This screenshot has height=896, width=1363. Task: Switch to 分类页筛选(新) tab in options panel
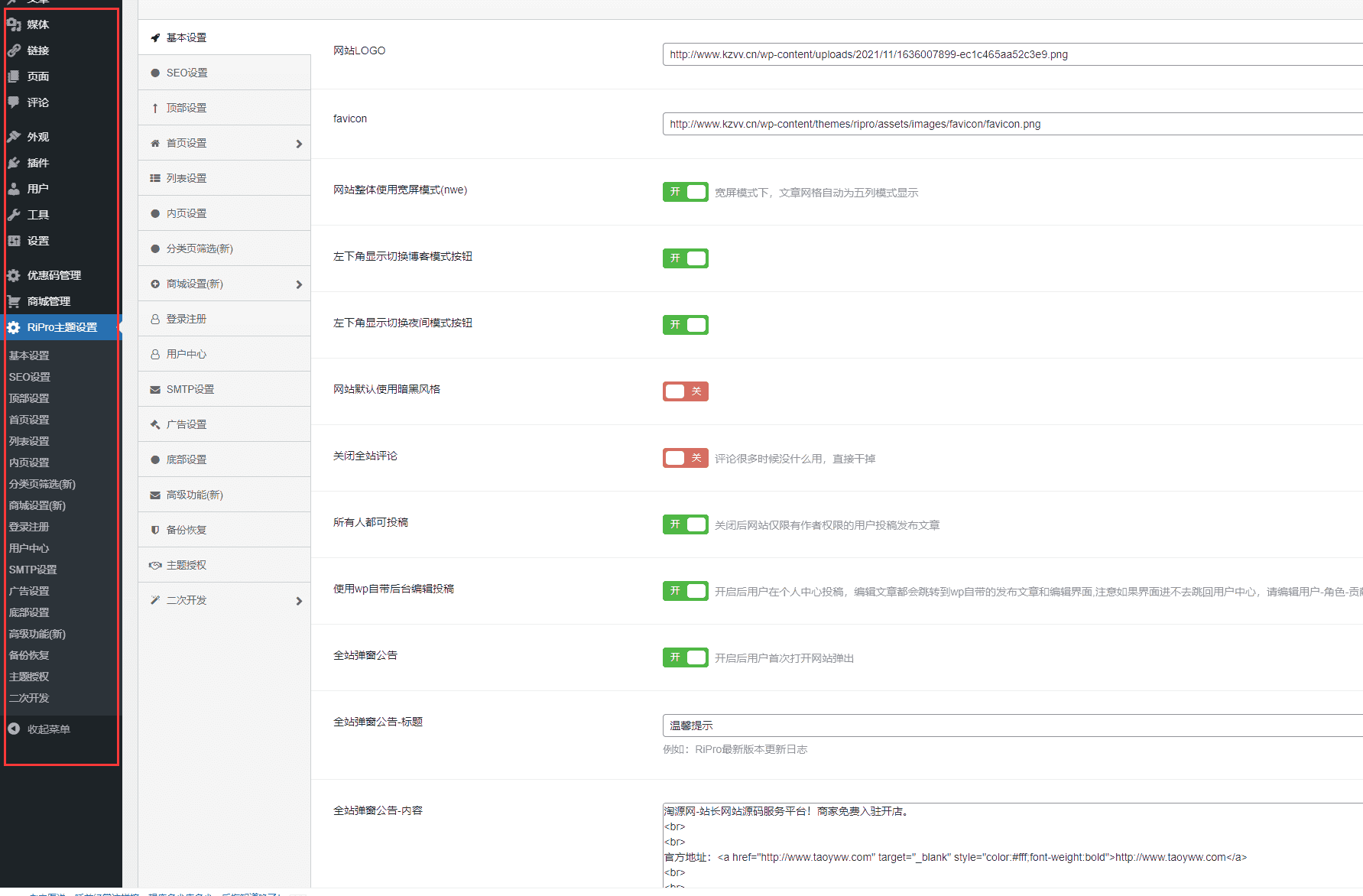pos(224,248)
